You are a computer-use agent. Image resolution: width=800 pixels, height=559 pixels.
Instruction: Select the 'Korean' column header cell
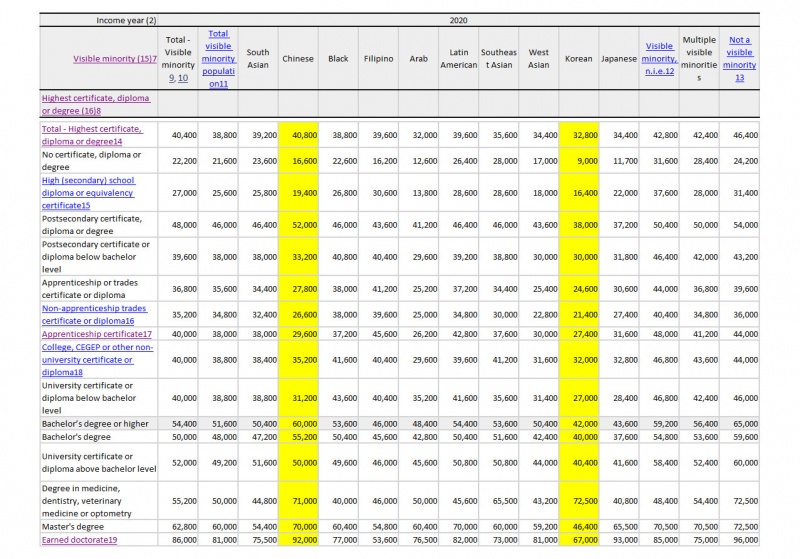tap(578, 59)
